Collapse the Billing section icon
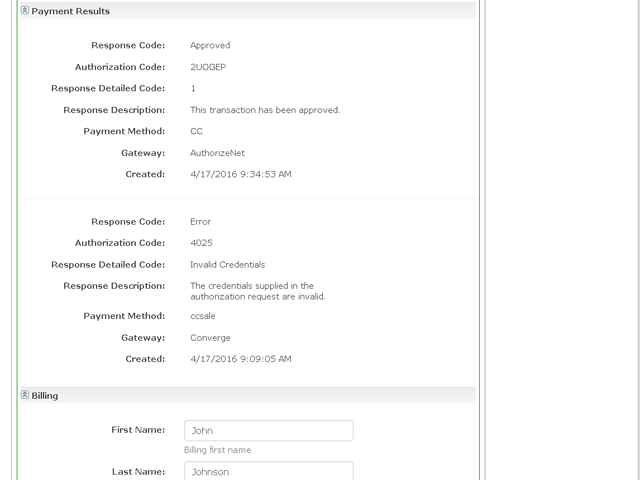 [x=25, y=395]
